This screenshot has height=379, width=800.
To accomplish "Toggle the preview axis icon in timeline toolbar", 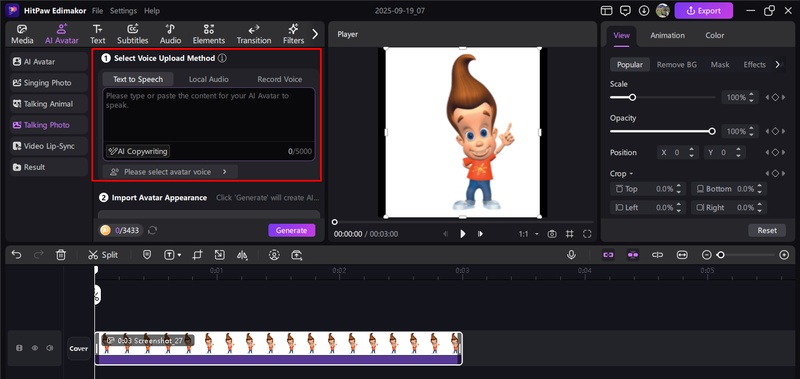I will 657,255.
